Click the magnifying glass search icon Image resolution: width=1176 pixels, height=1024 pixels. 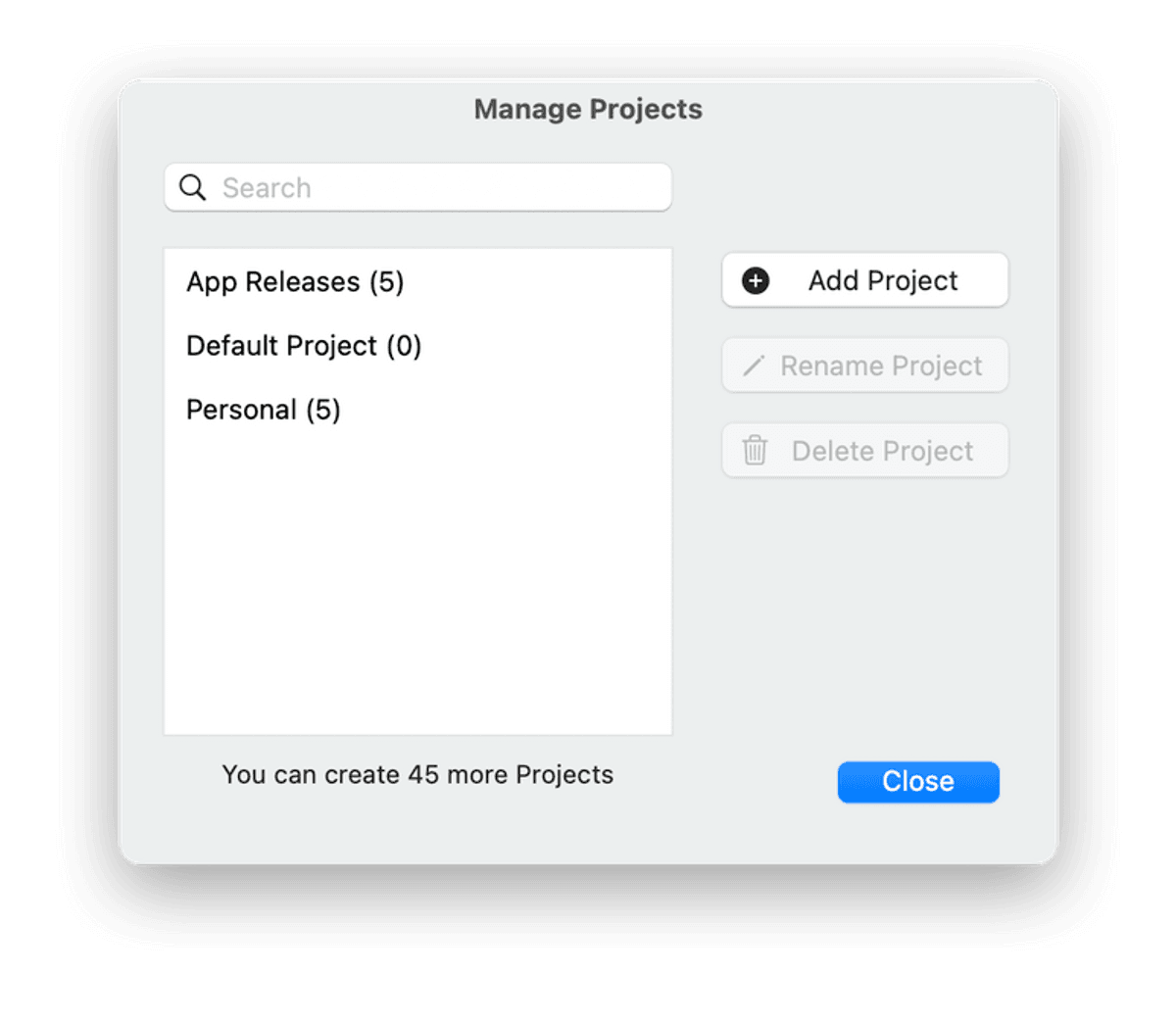(x=193, y=187)
